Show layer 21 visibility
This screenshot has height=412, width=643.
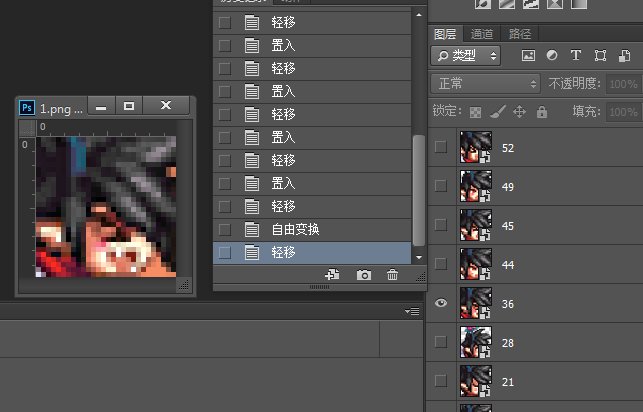pyautogui.click(x=441, y=381)
